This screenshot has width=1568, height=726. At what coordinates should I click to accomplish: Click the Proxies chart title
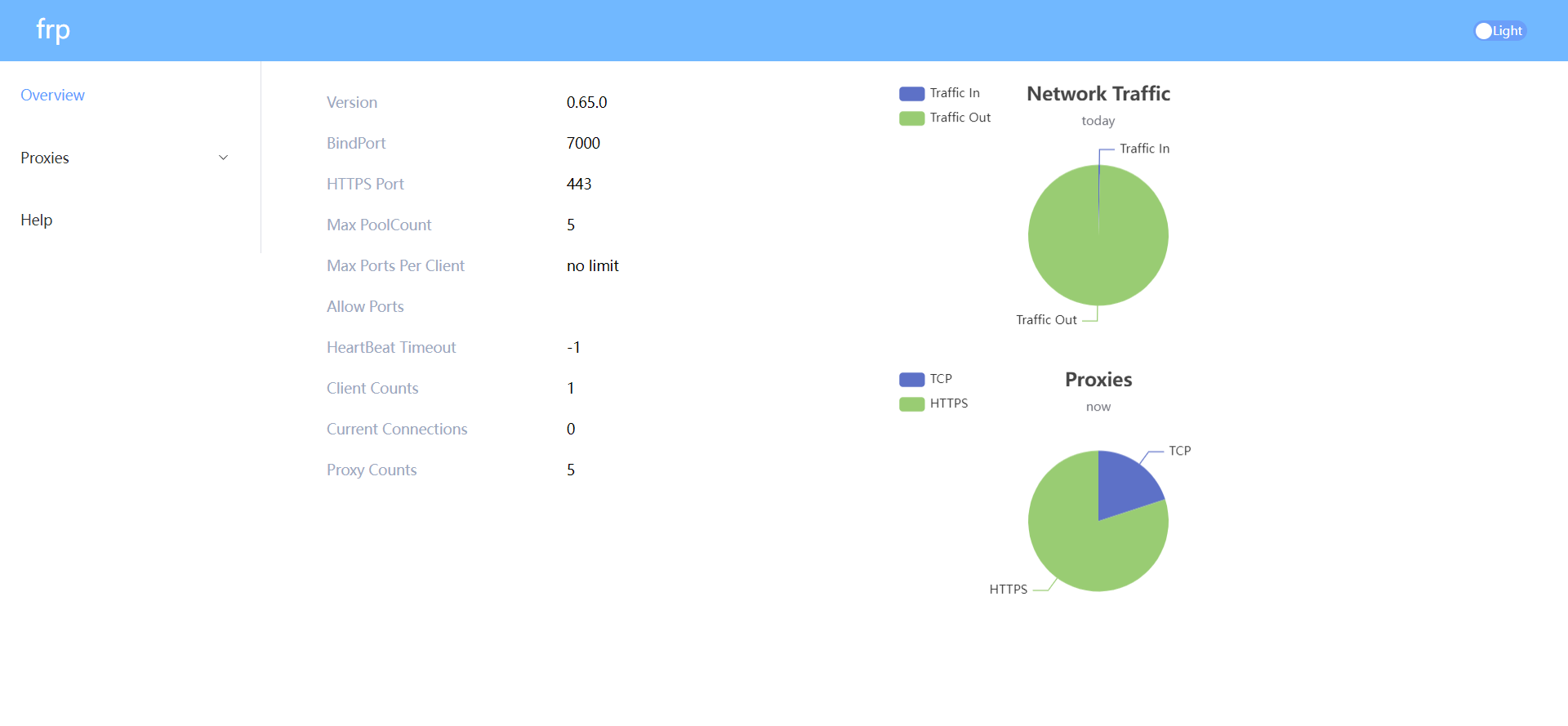pos(1098,380)
